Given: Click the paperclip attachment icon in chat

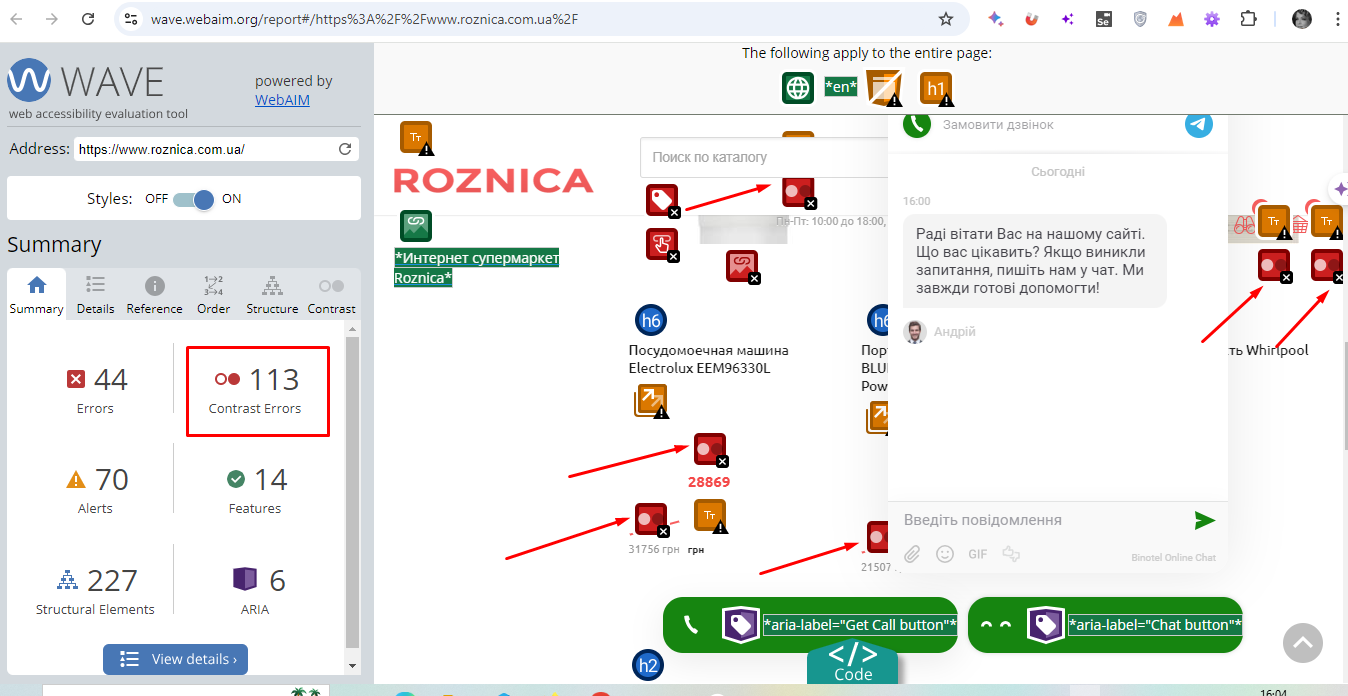Looking at the screenshot, I should click(x=912, y=554).
